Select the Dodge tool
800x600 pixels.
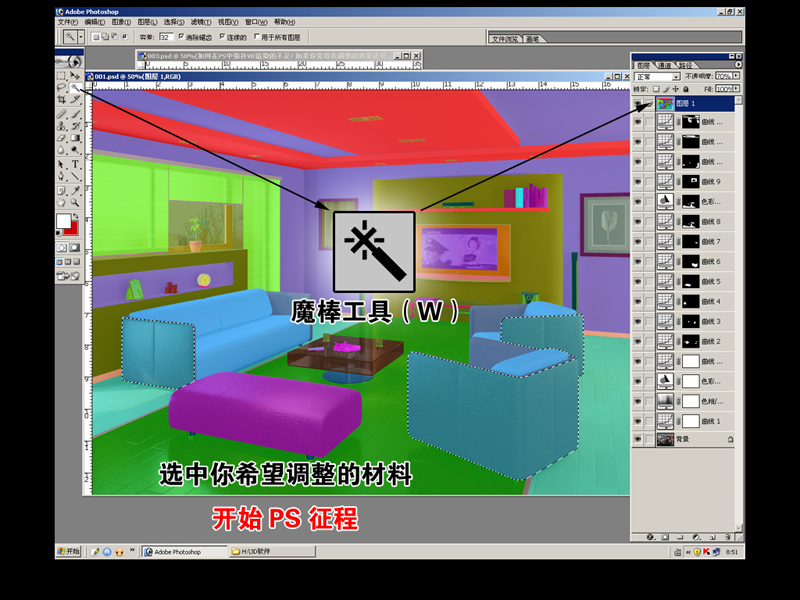tap(75, 149)
